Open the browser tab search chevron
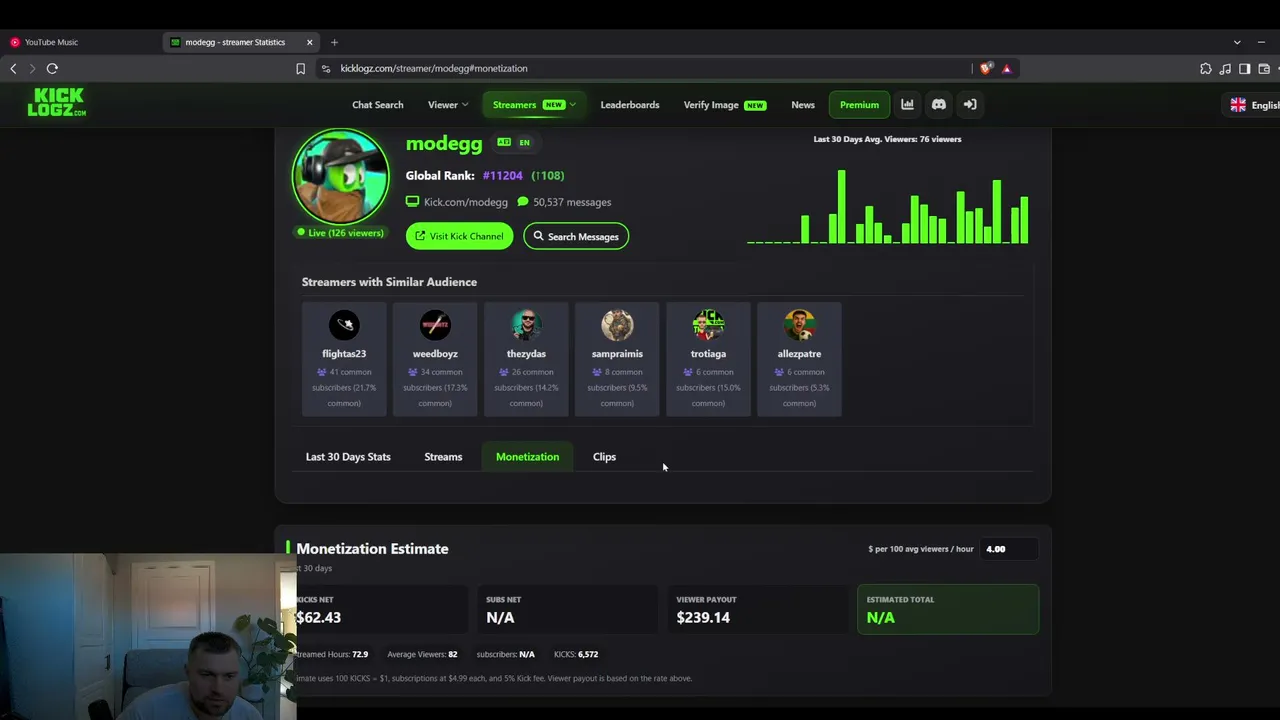 coord(1237,42)
